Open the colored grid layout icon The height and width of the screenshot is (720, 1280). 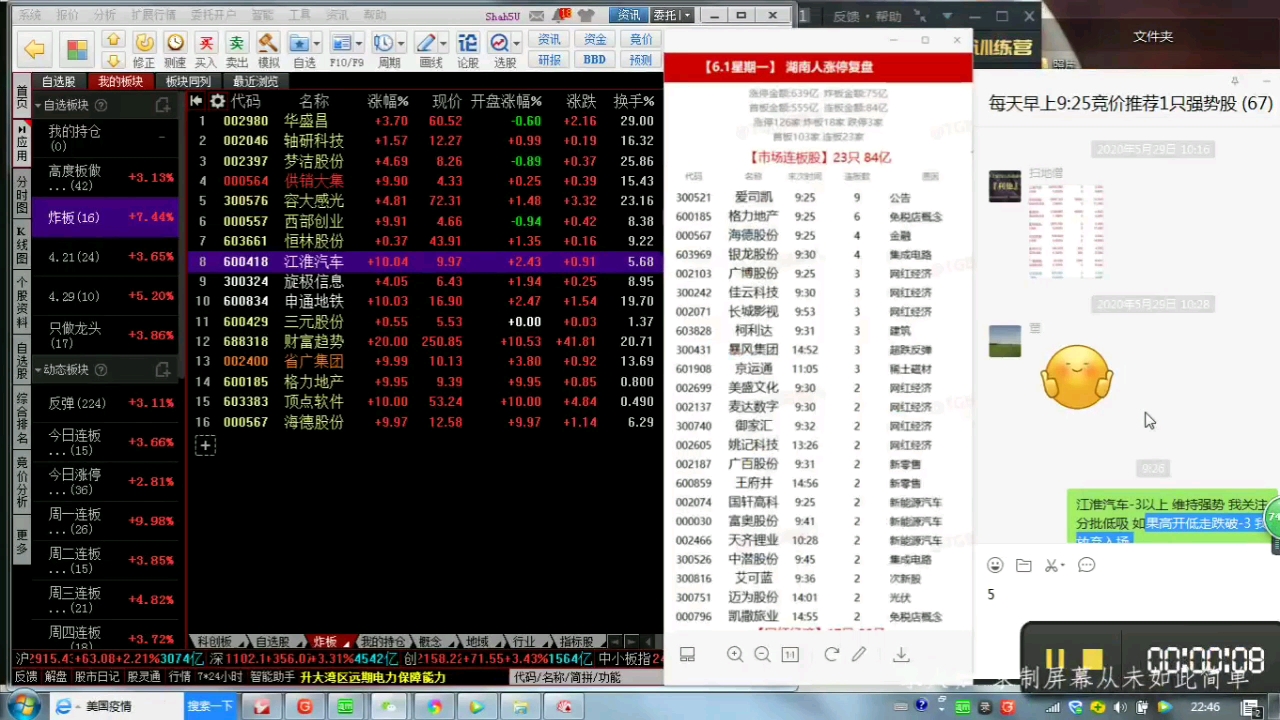pos(77,49)
